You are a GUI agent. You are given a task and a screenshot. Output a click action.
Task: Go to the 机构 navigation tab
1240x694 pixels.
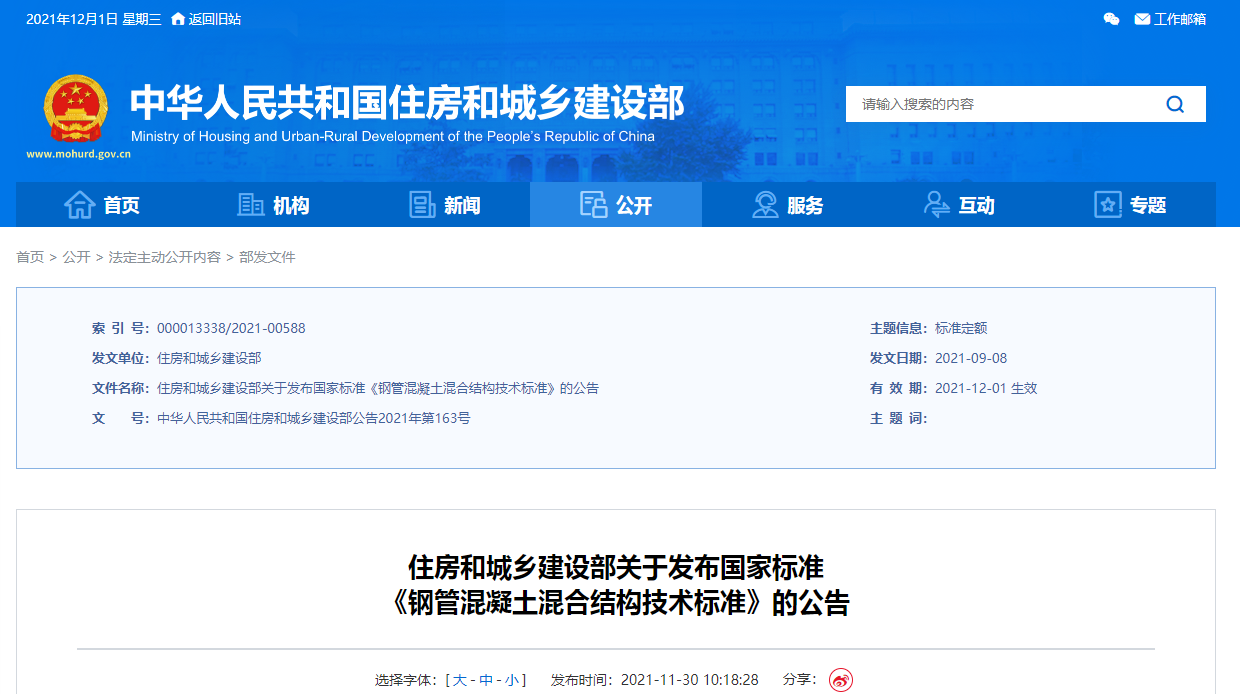tap(273, 205)
